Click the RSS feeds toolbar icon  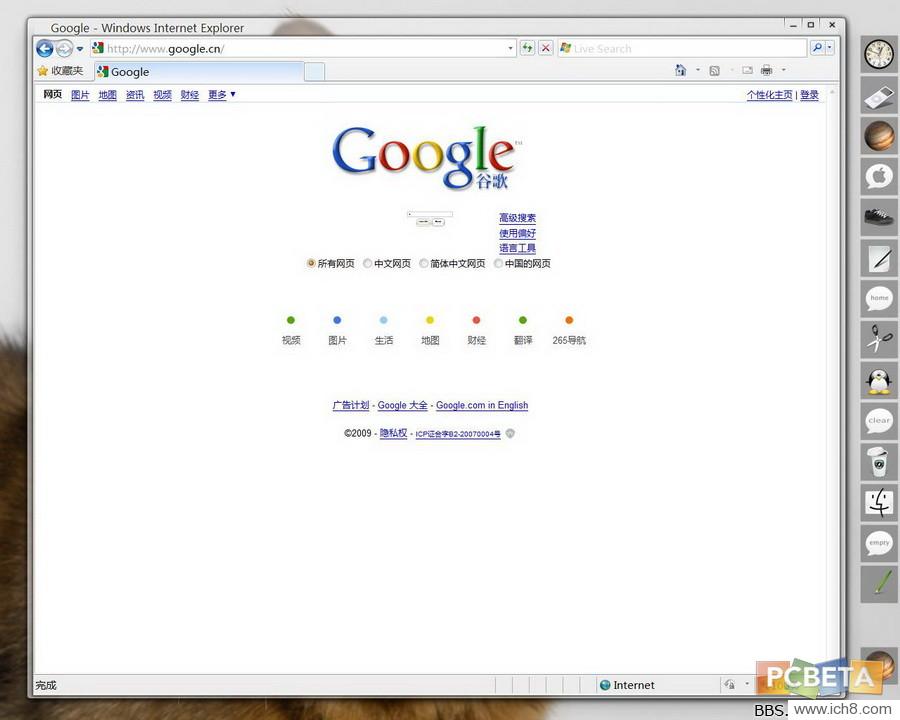(715, 71)
